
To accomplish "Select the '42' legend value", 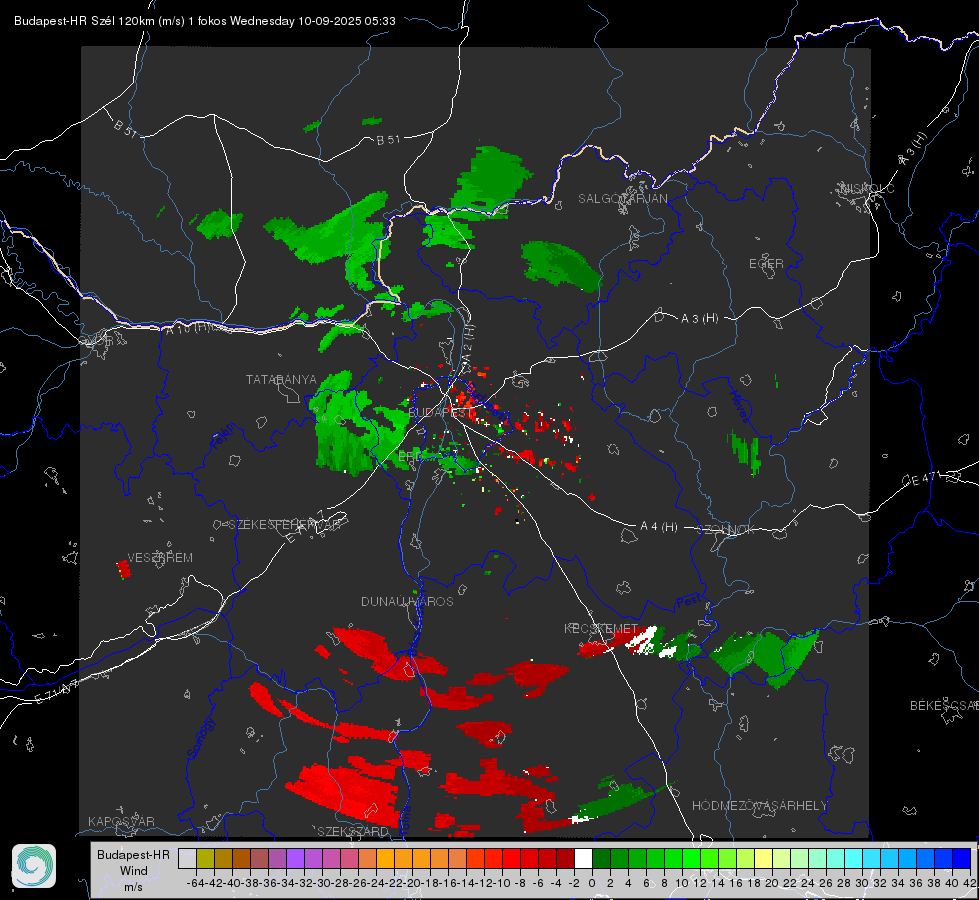I will 970,883.
